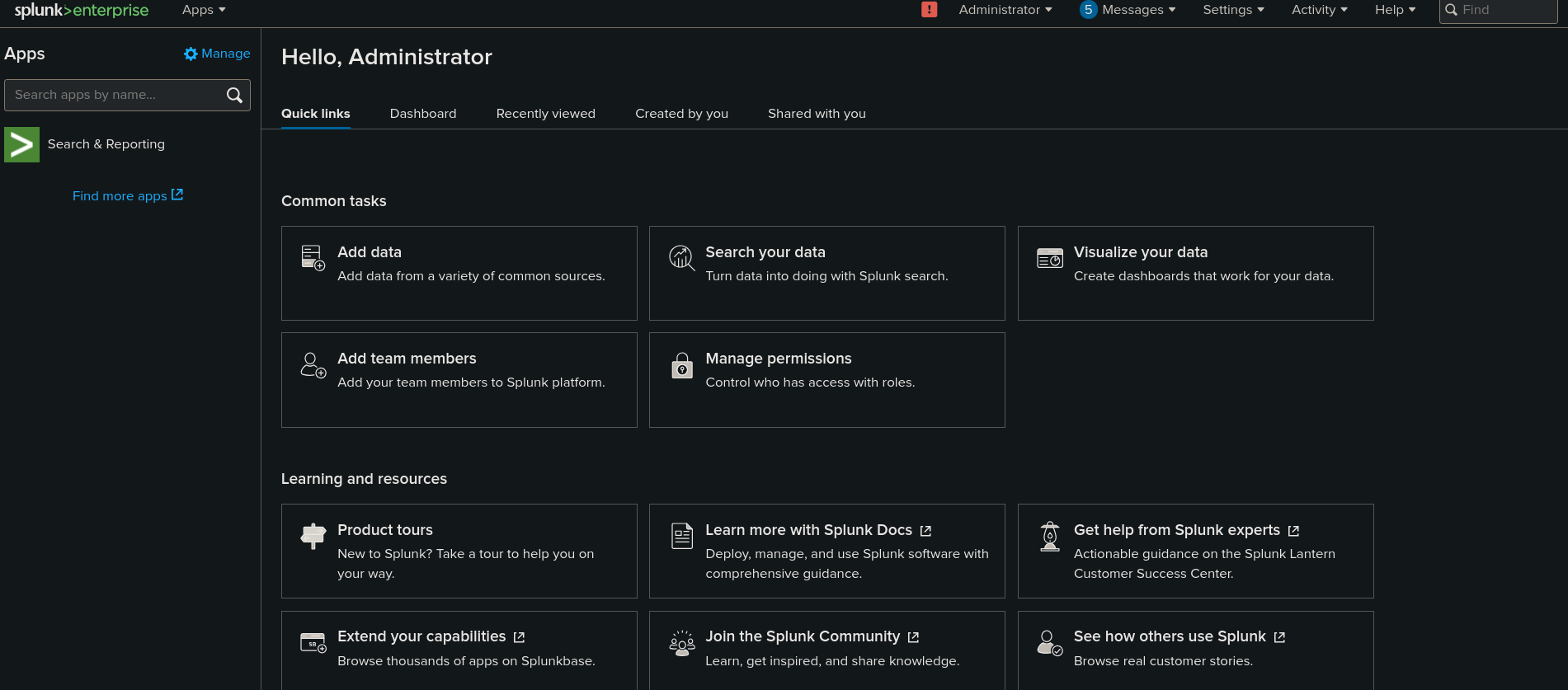
Task: Click external link icon next to Splunk experts
Action: 1293,531
